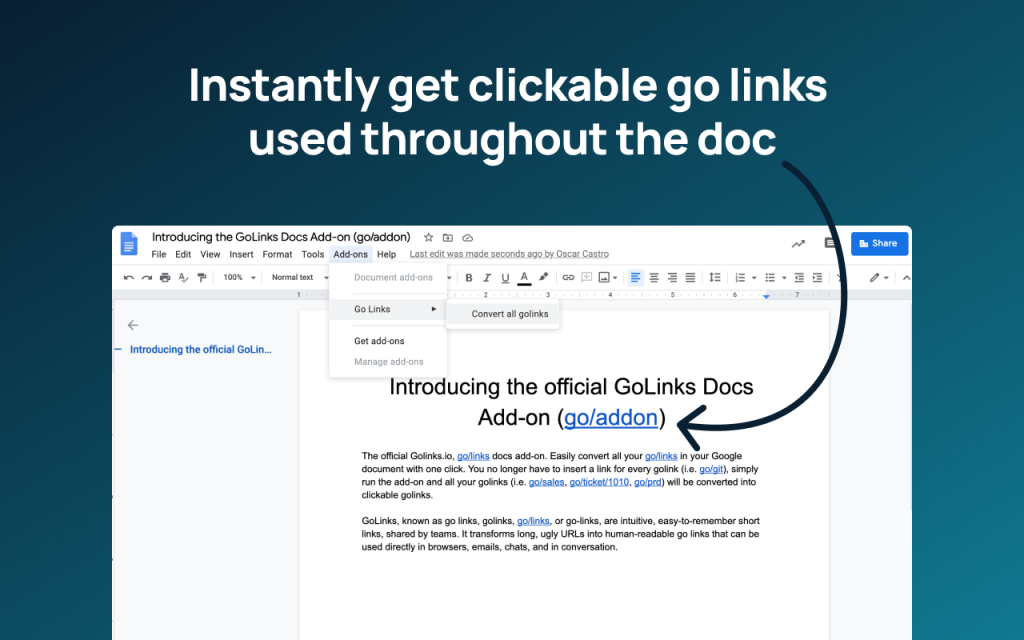Choose Get add-ons in the menu
Viewport: 1024px width, 640px height.
pos(379,341)
